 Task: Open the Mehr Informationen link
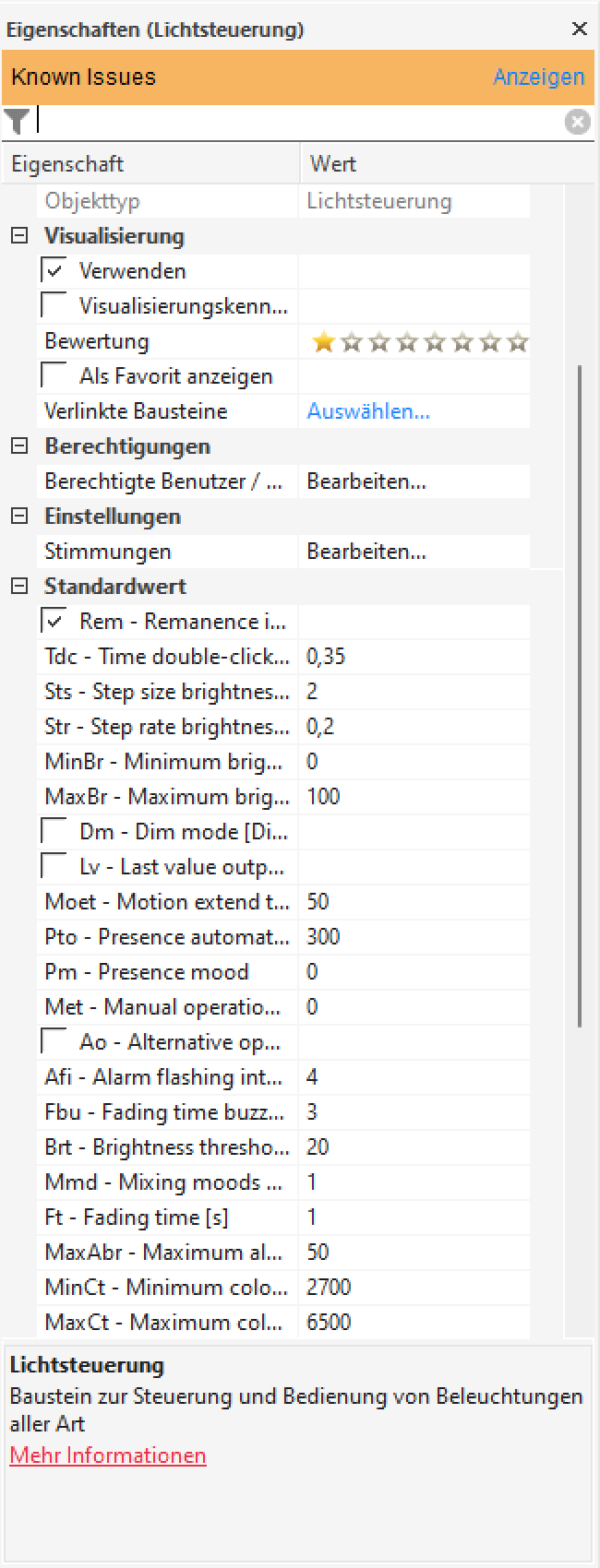point(108,1455)
